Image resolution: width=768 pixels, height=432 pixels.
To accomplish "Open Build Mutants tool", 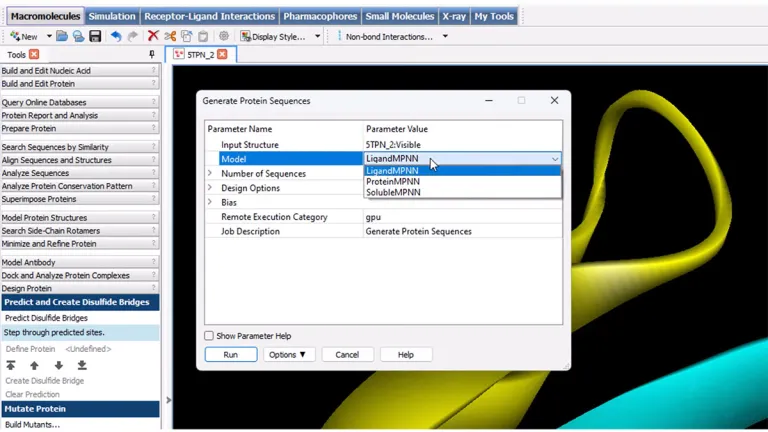I will tap(32, 425).
